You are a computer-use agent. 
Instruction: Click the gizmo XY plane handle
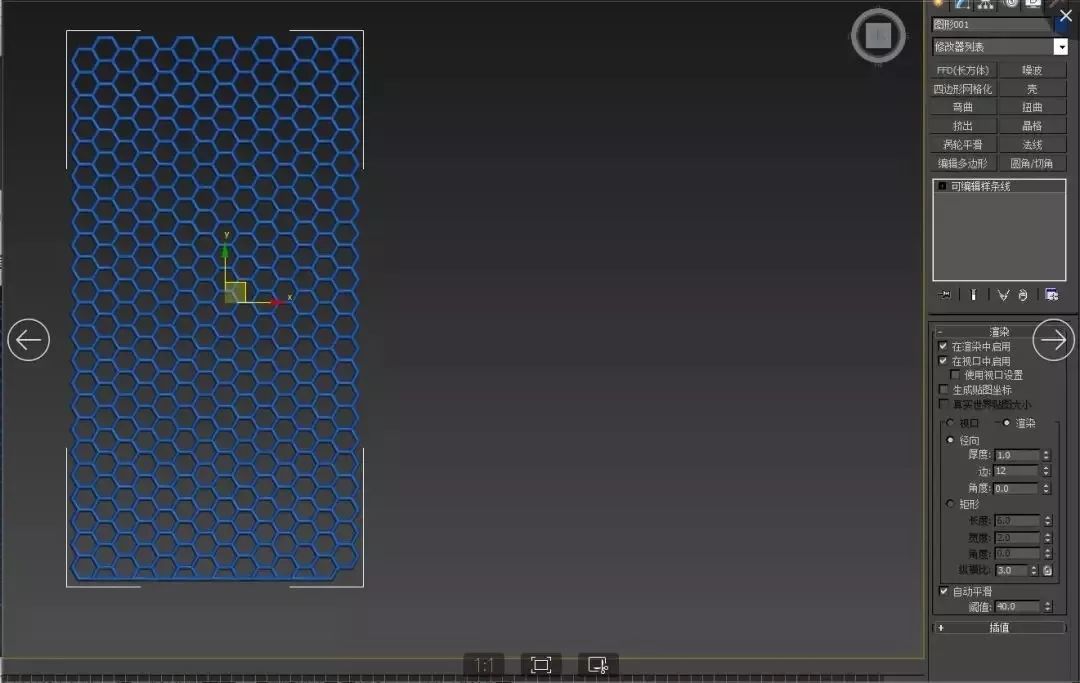pos(235,292)
